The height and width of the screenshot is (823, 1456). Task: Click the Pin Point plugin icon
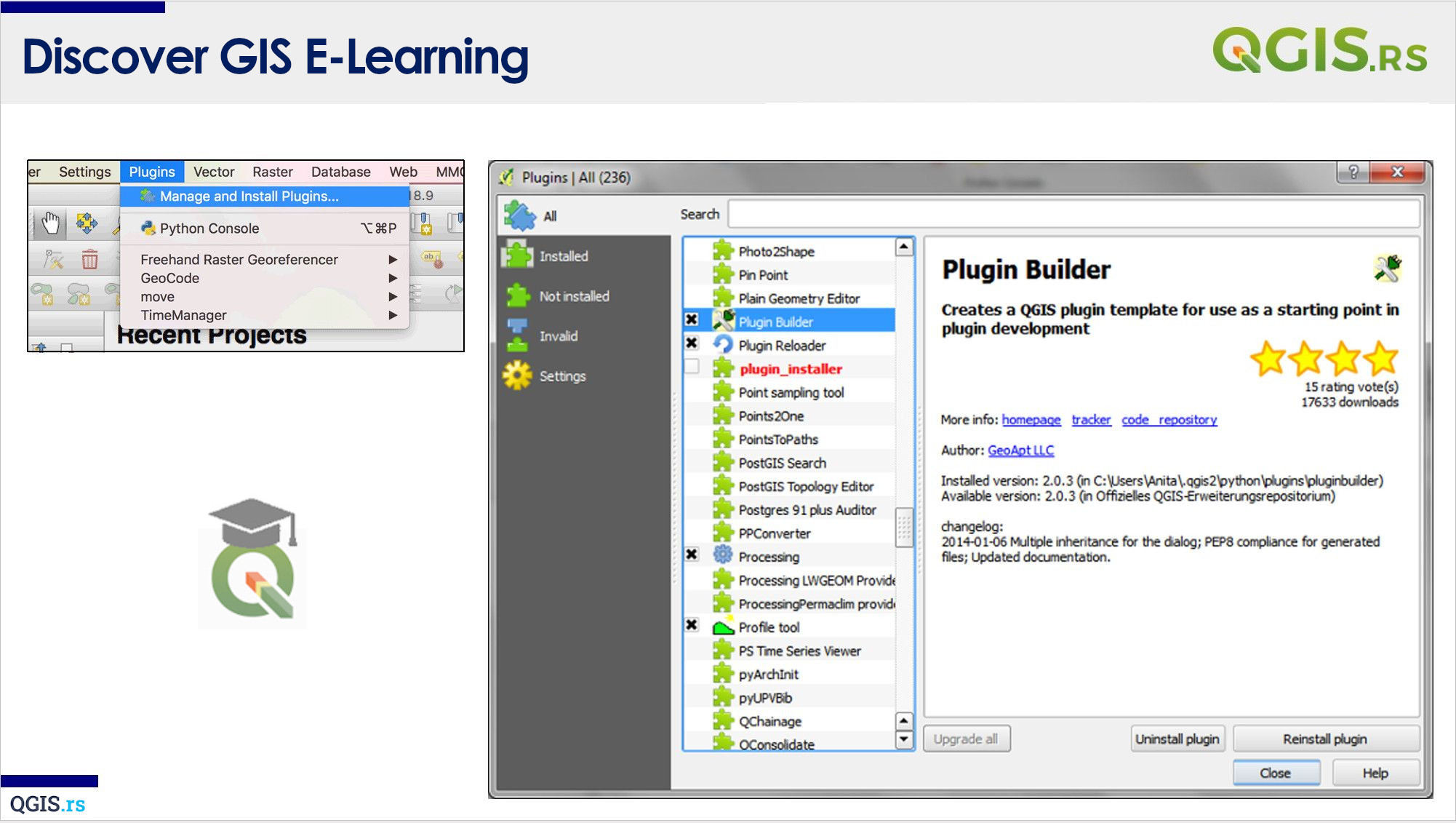click(x=723, y=274)
